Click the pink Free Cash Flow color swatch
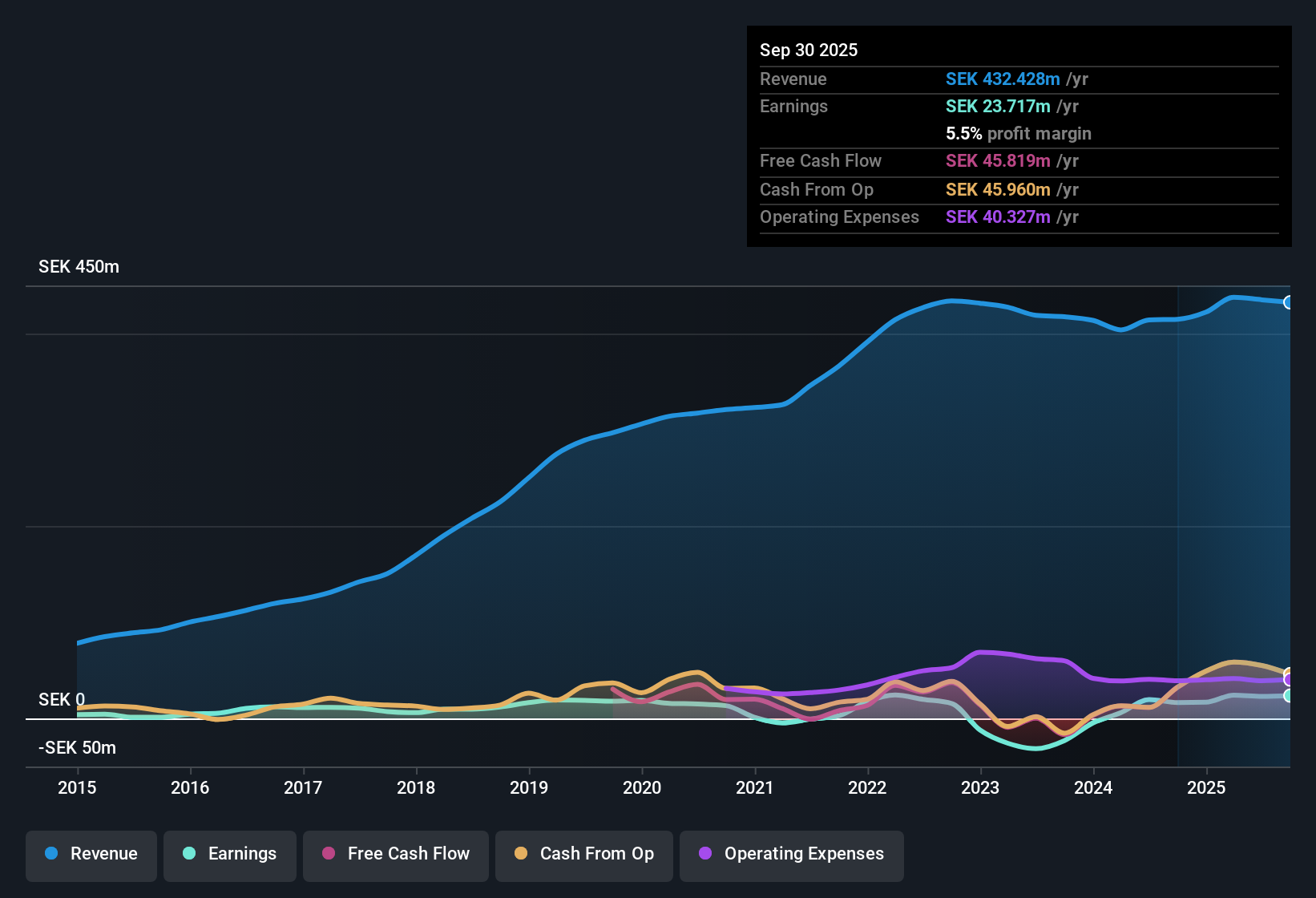1316x898 pixels. point(328,854)
